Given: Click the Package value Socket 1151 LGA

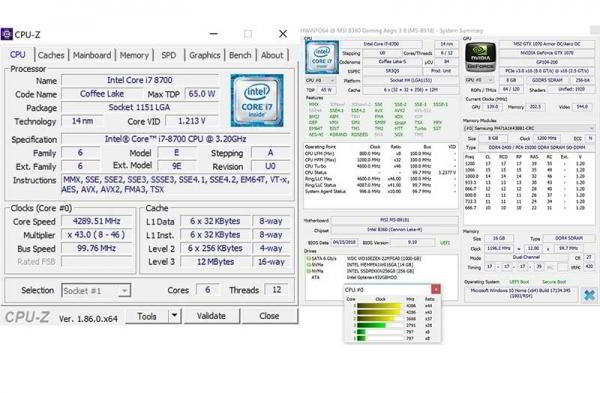Looking at the screenshot, I should pyautogui.click(x=140, y=107).
